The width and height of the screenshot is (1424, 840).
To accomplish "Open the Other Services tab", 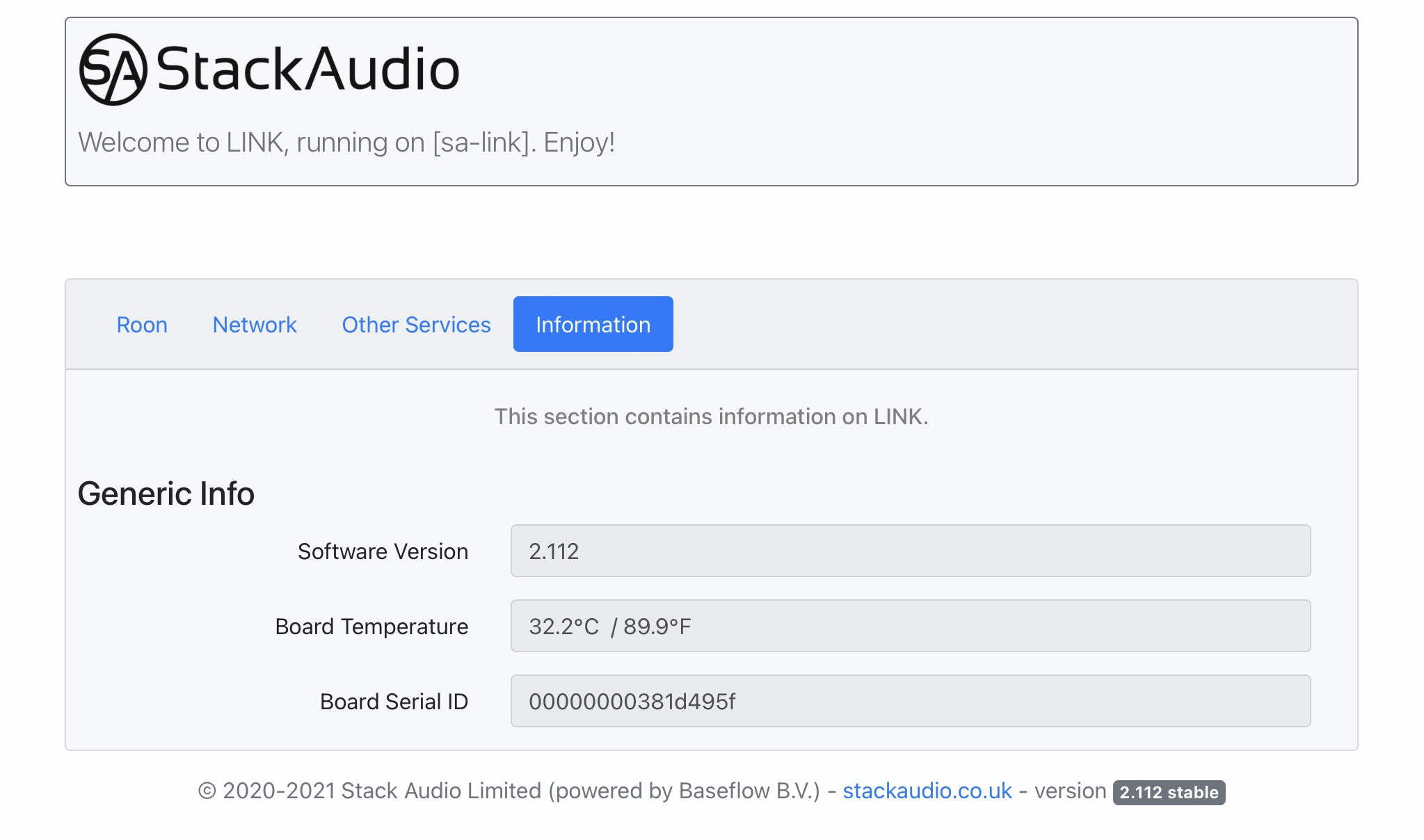I will (x=416, y=325).
